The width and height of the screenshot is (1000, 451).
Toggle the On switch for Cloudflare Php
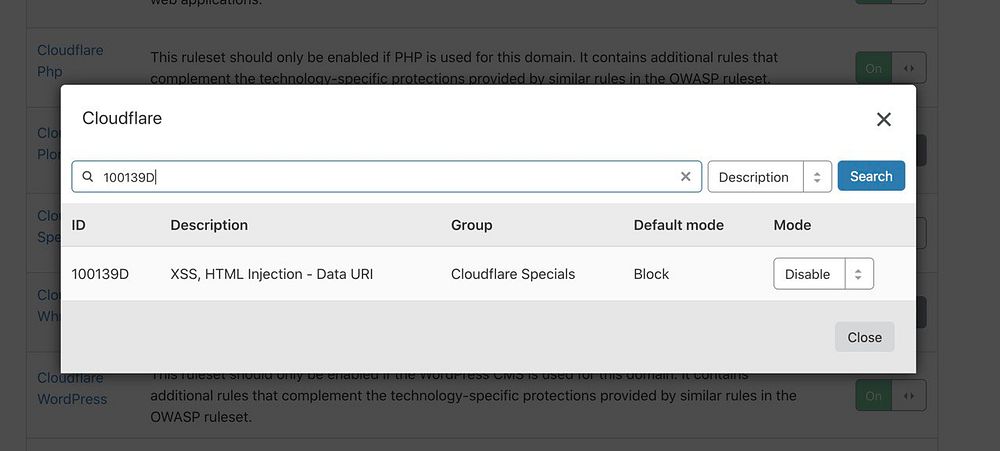point(874,68)
